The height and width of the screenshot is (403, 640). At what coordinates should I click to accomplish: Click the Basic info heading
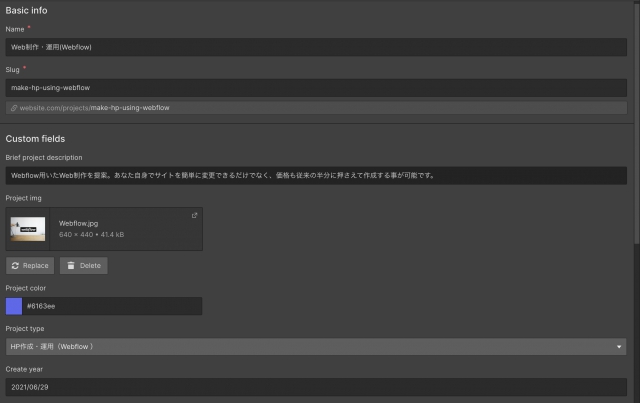tap(26, 11)
